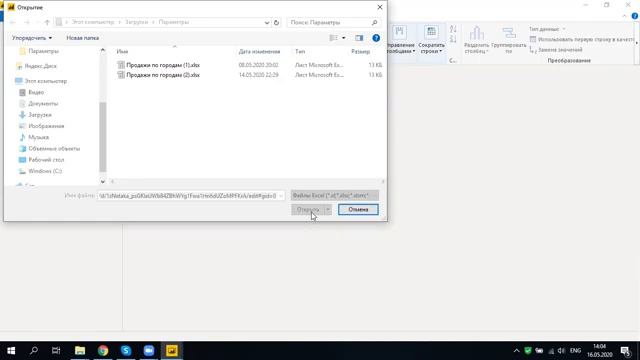Open Zoom from the taskbar
Viewport: 640px width, 360px height.
click(149, 351)
